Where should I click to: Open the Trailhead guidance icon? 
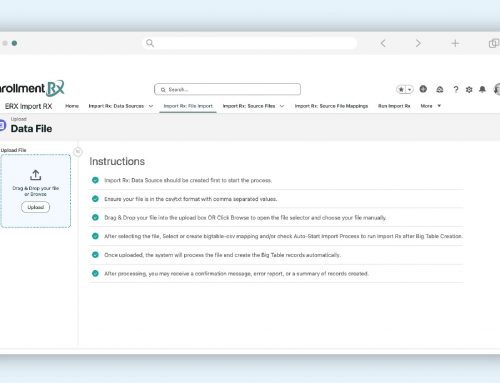coord(440,89)
